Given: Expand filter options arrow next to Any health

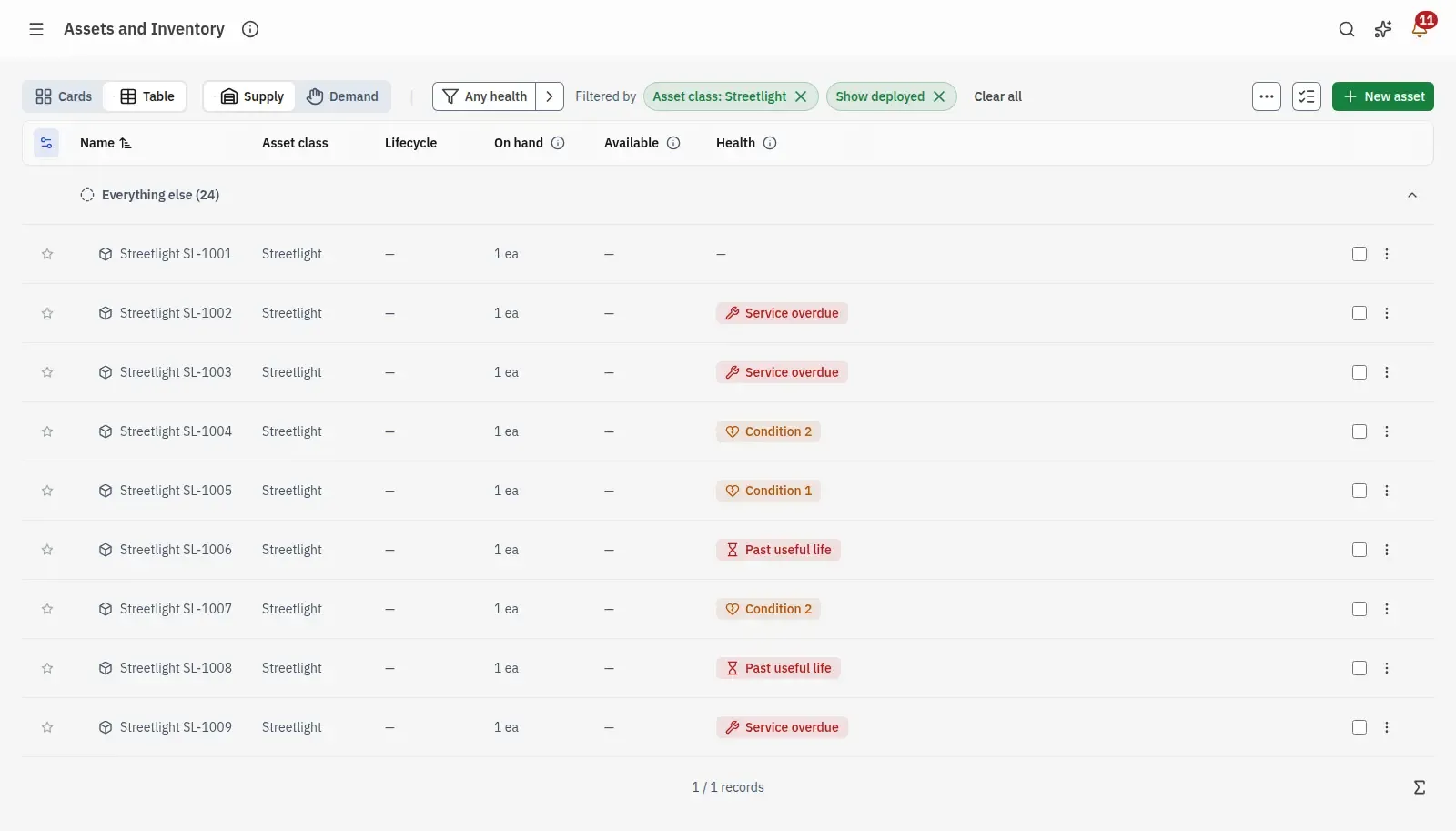Looking at the screenshot, I should tap(550, 96).
